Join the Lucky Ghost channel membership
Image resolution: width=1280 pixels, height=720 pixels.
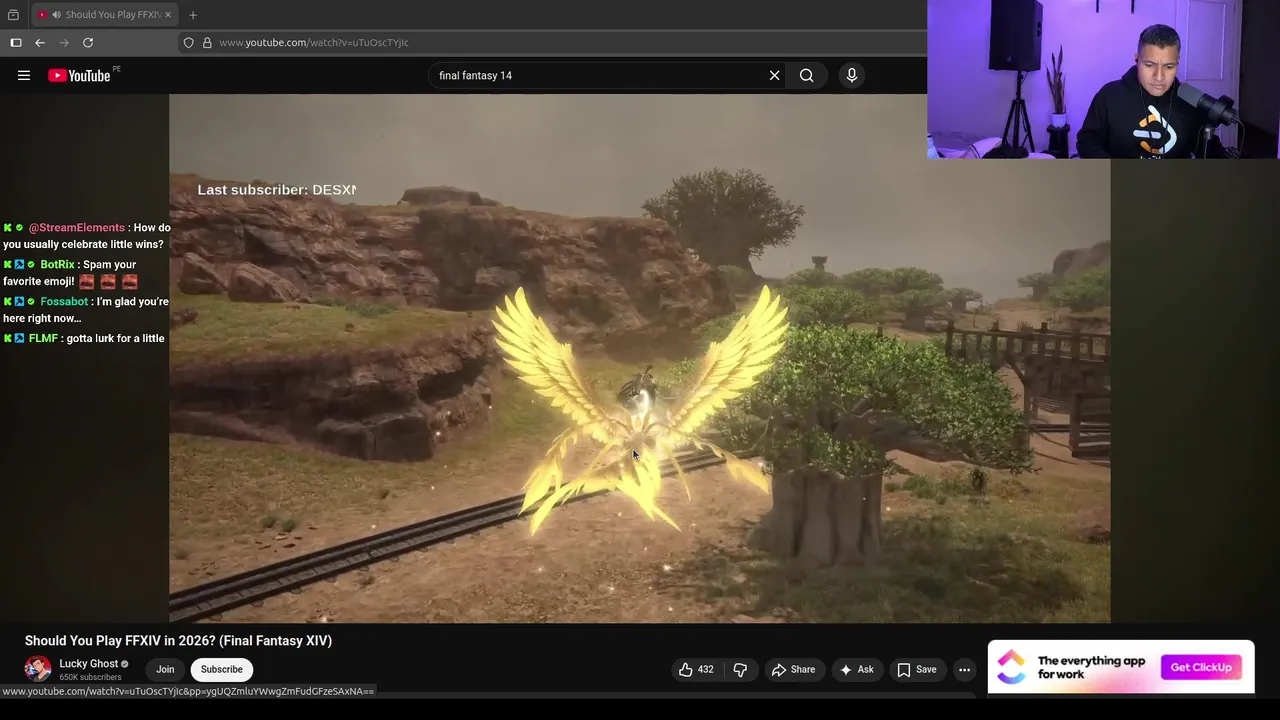click(165, 670)
